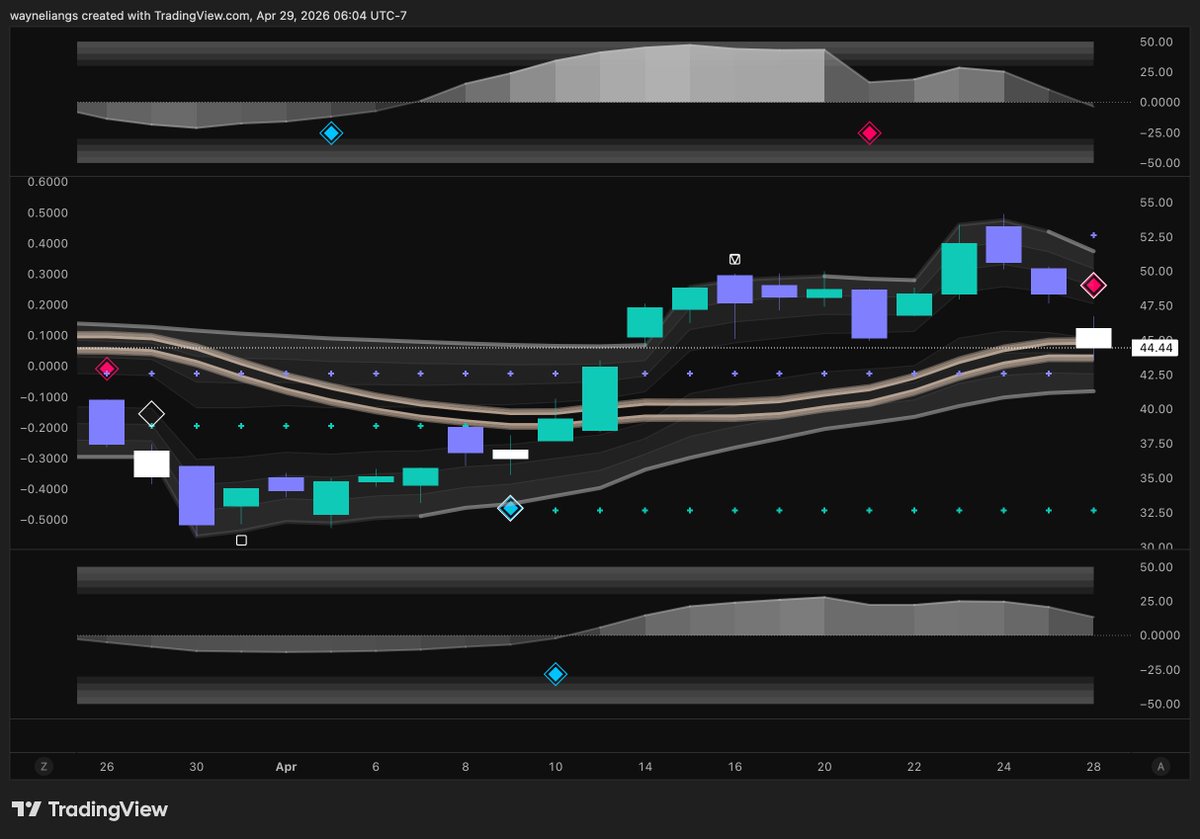
Task: Click the "40.00" price scale label
Action: pyautogui.click(x=1155, y=409)
